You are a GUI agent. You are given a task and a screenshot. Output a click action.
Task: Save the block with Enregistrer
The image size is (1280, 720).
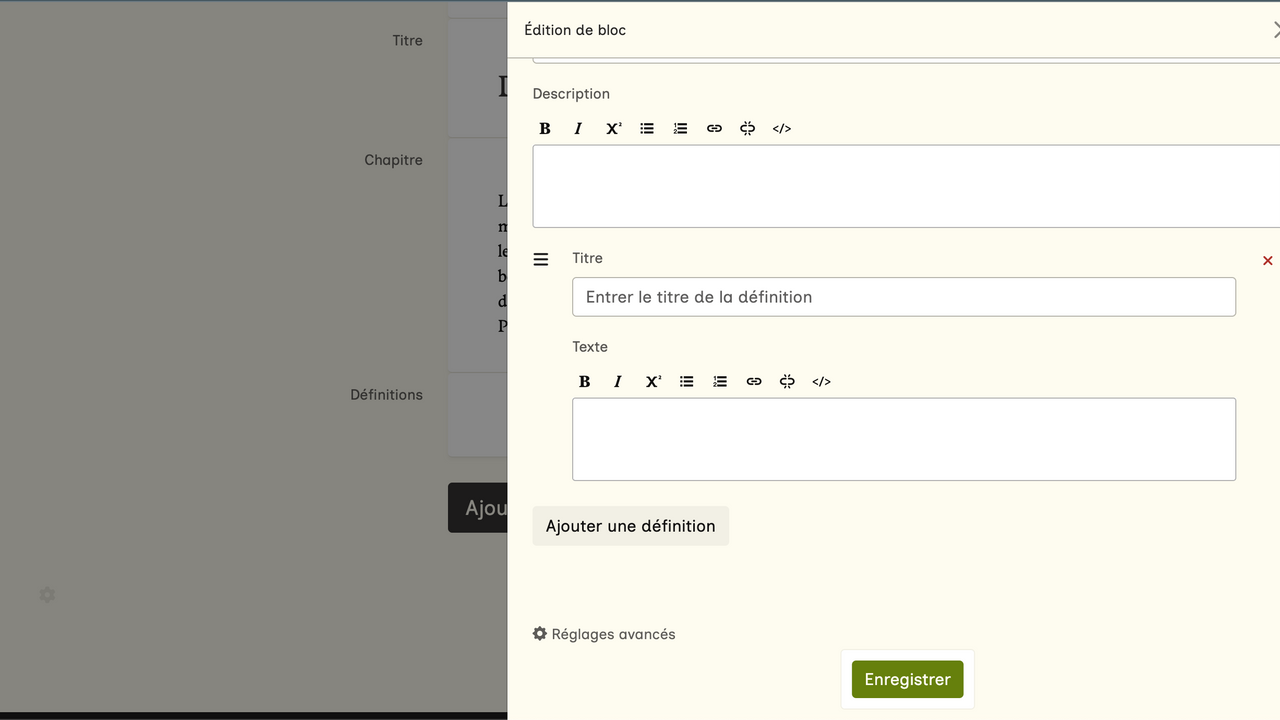click(907, 680)
